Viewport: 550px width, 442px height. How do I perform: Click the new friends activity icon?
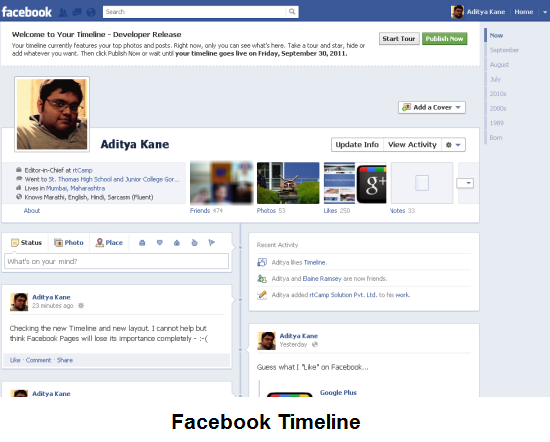pos(262,279)
